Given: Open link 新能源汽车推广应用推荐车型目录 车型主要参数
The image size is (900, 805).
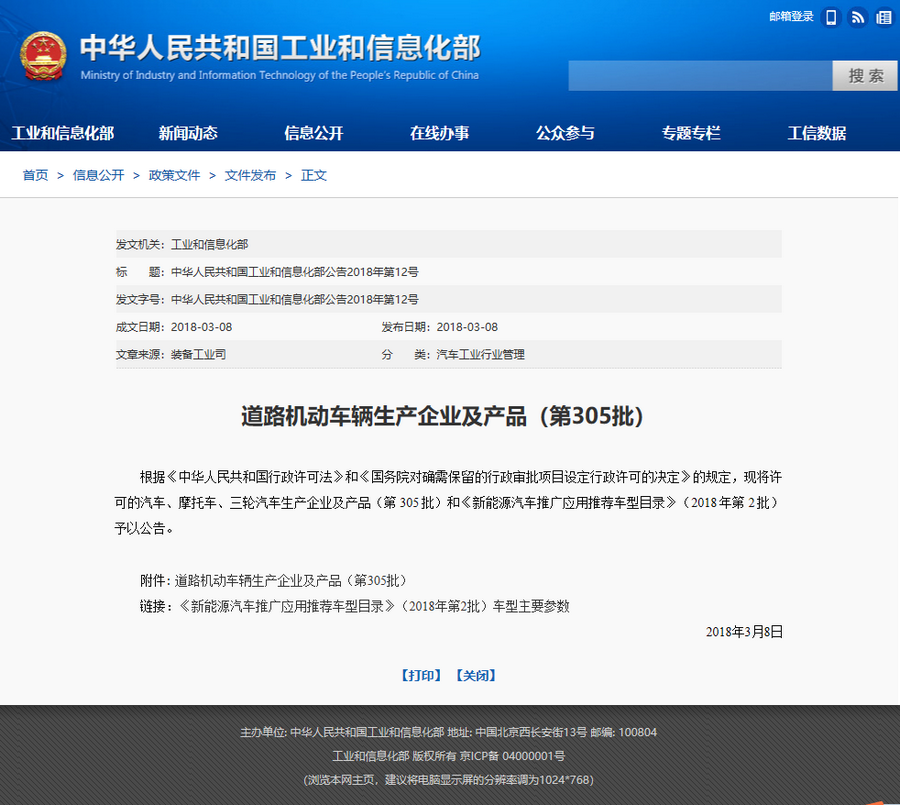Looking at the screenshot, I should (374, 606).
